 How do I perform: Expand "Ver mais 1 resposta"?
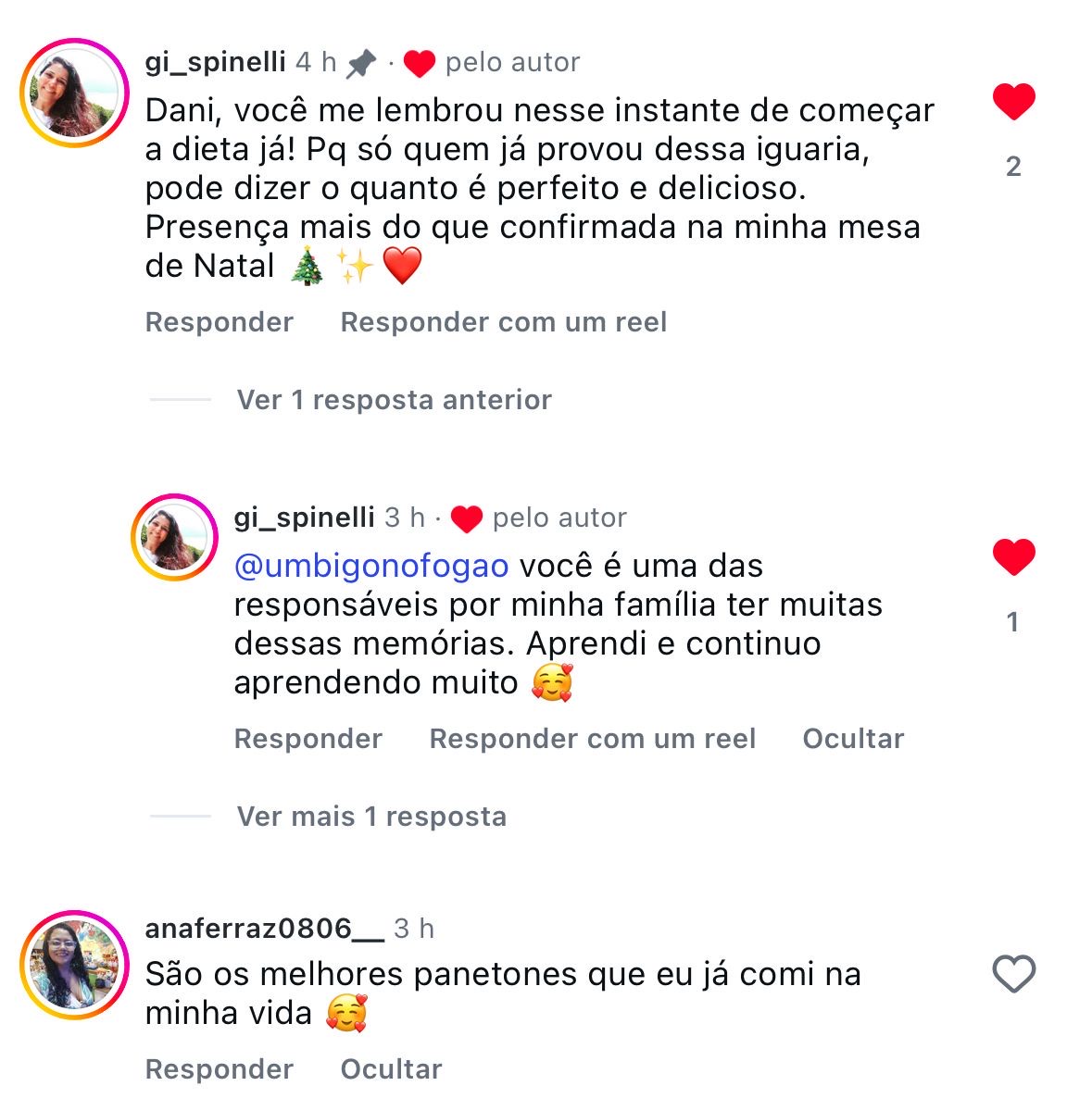pyautogui.click(x=371, y=817)
